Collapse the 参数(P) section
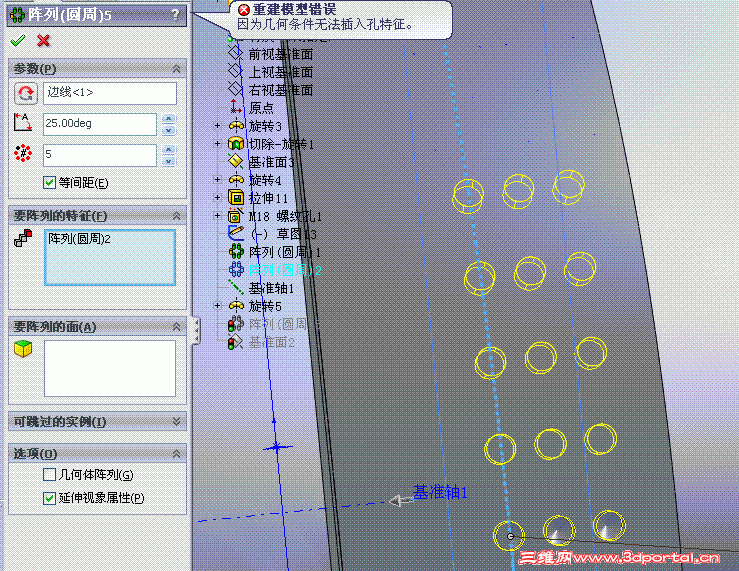The height and width of the screenshot is (571, 739). click(176, 69)
